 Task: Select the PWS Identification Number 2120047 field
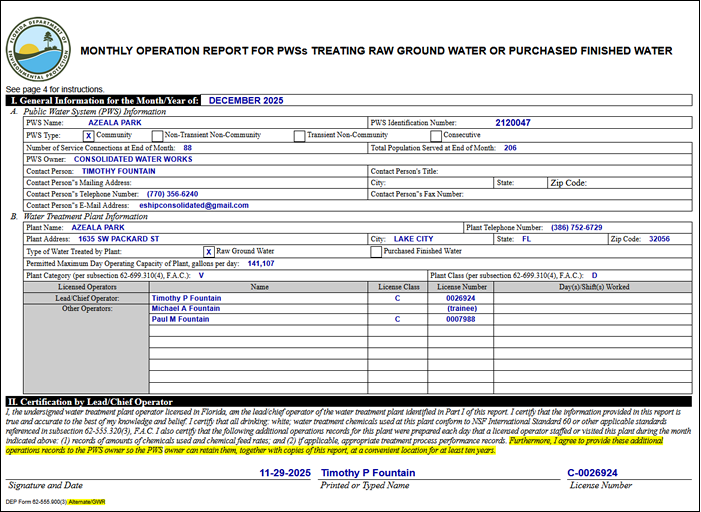click(x=512, y=122)
